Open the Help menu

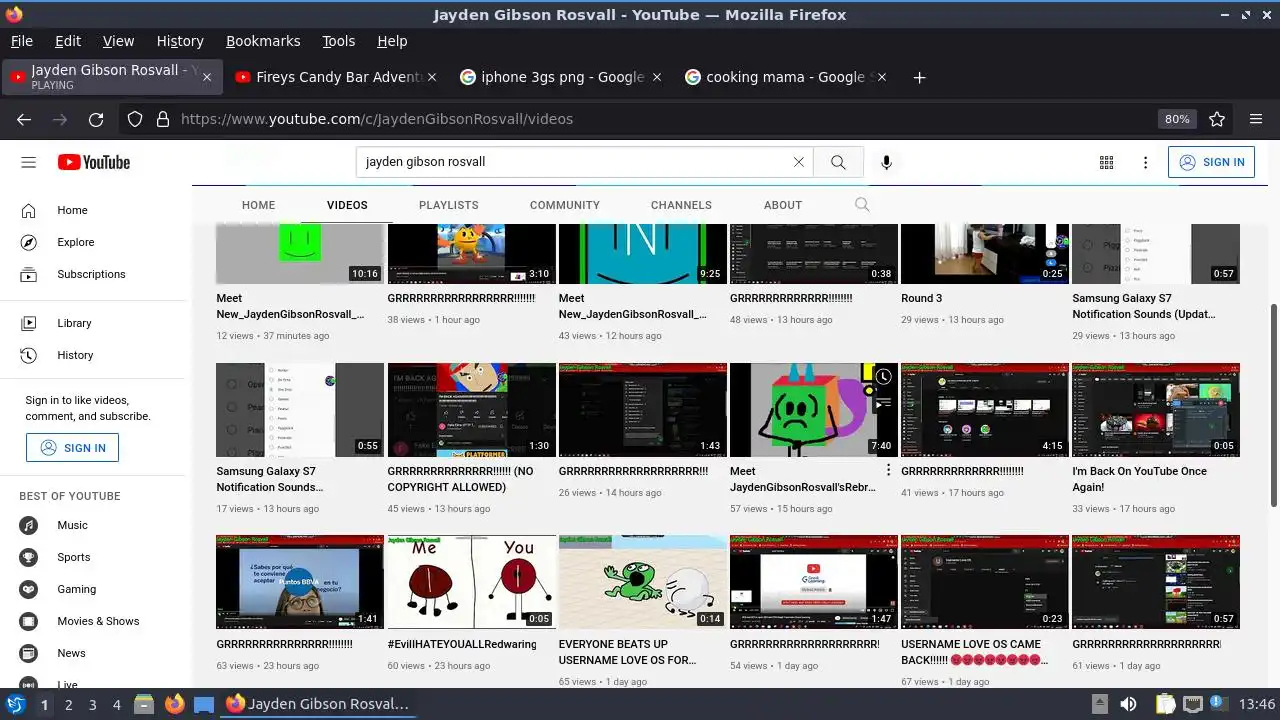[392, 41]
